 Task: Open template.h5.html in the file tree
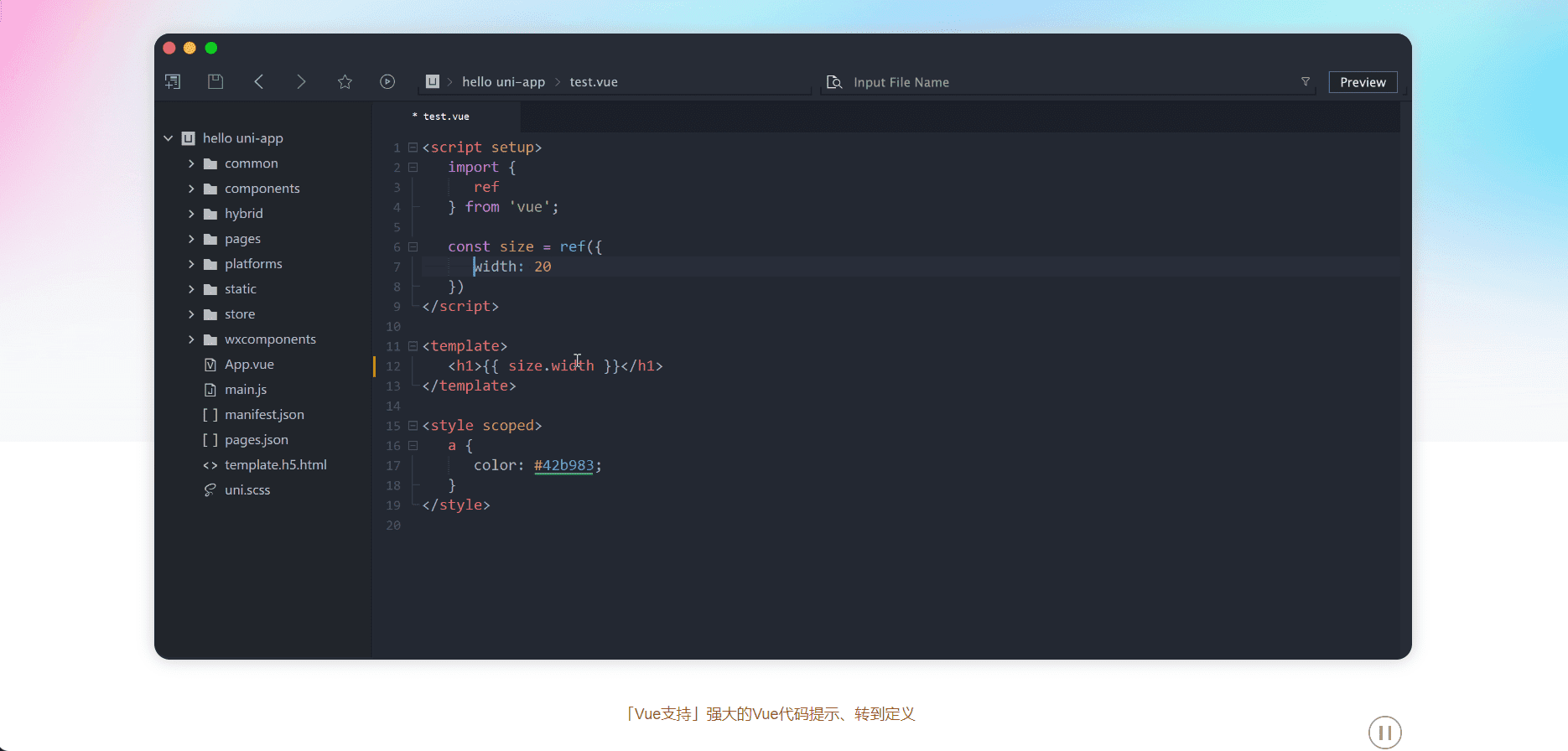[275, 465]
